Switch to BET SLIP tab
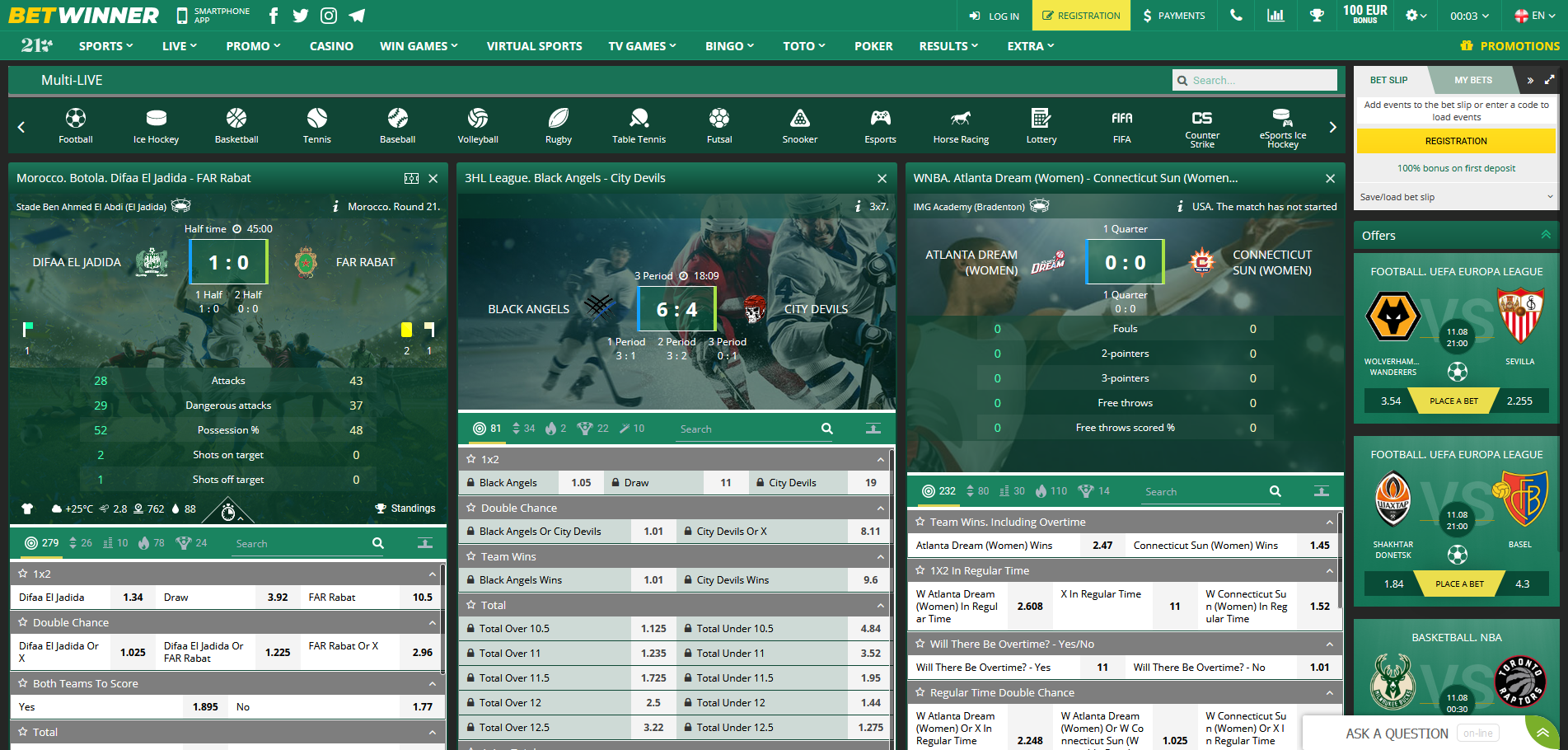The width and height of the screenshot is (1568, 750). click(1389, 80)
